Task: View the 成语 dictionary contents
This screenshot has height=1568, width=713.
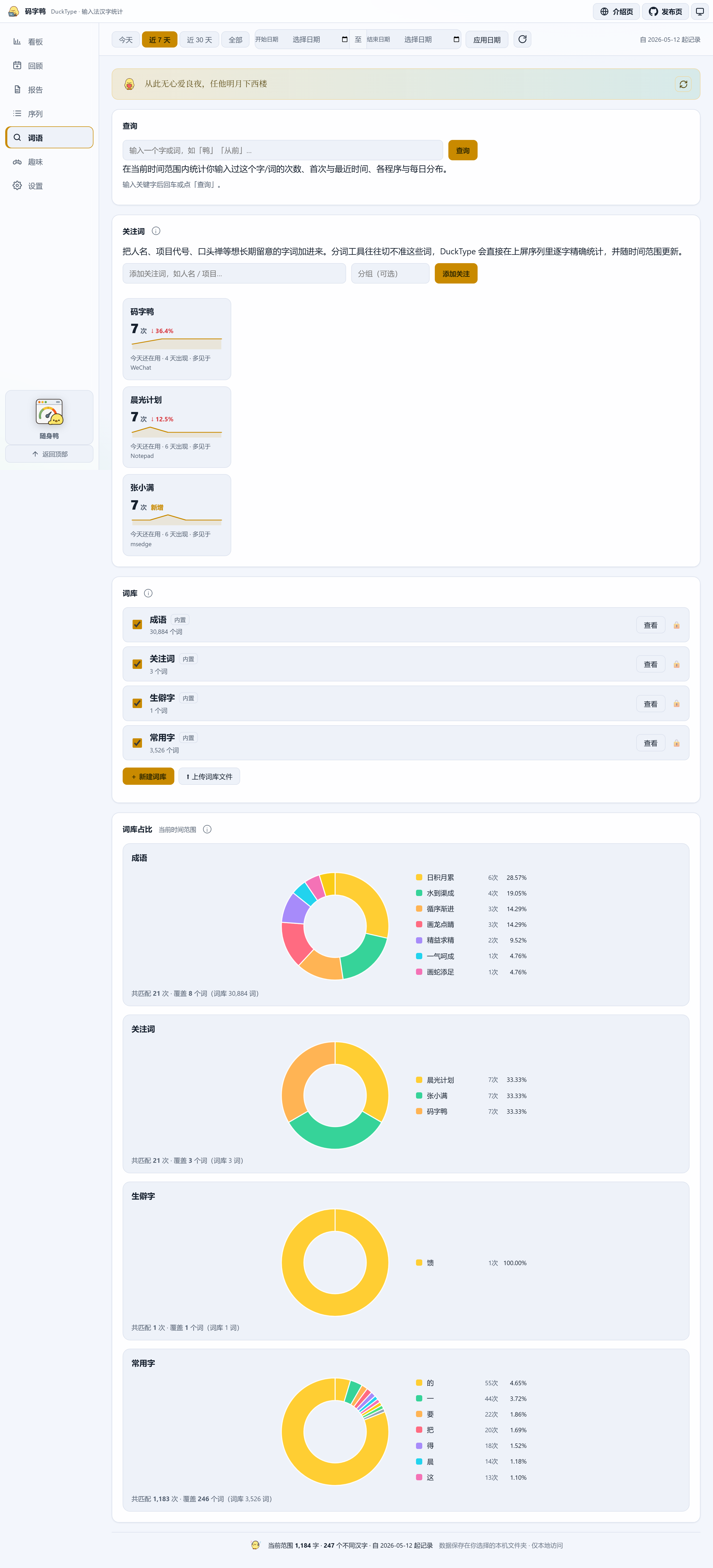Action: [x=650, y=625]
